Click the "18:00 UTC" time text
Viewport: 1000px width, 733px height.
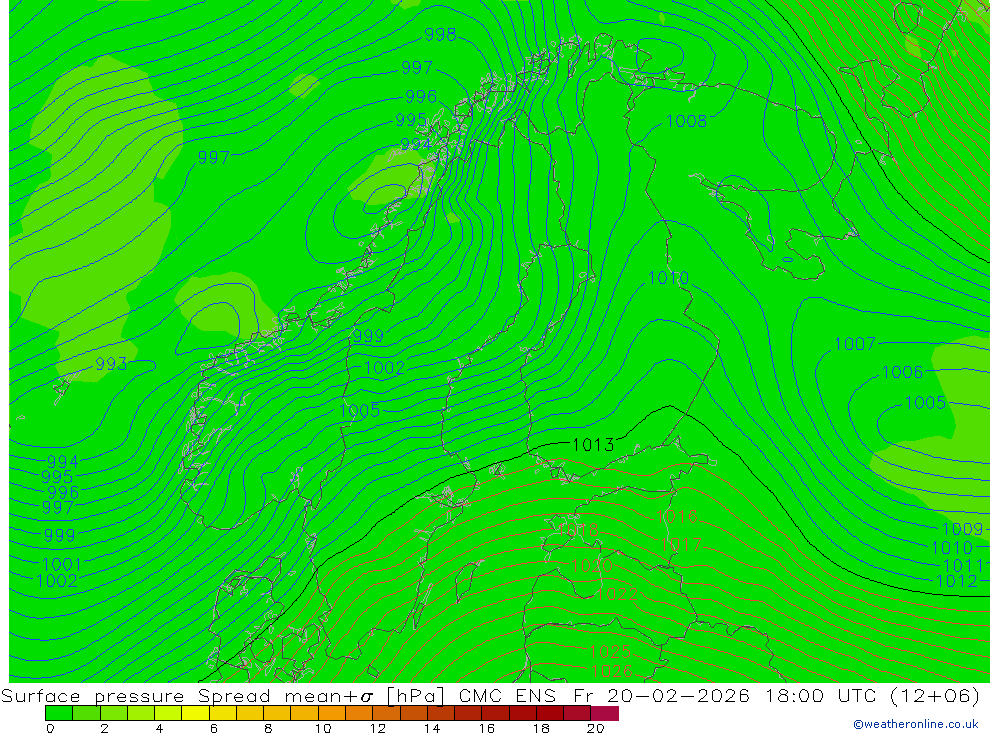(822, 696)
